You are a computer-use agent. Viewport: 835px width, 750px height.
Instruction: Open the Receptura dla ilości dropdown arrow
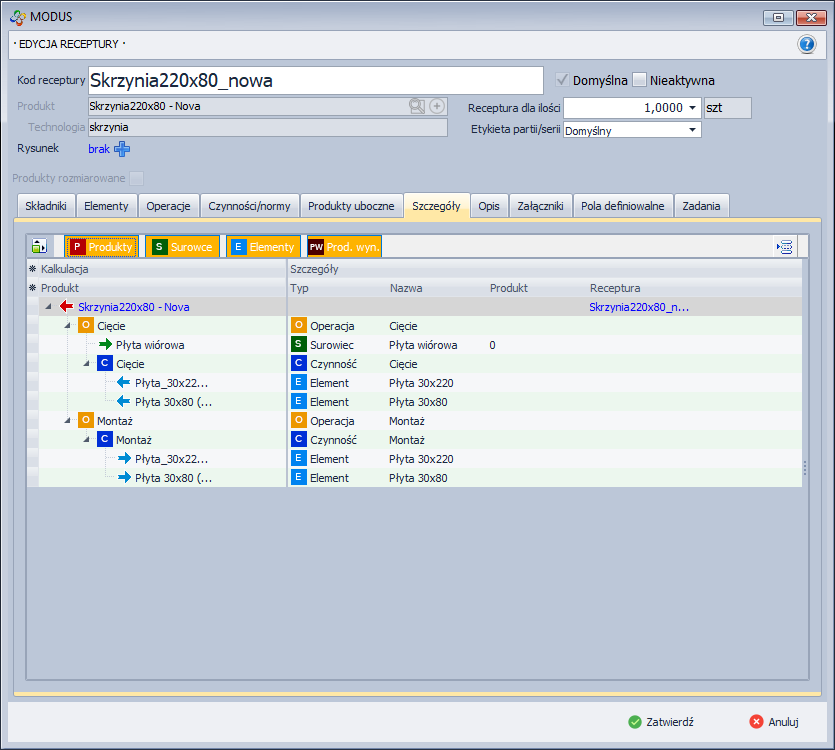[693, 108]
